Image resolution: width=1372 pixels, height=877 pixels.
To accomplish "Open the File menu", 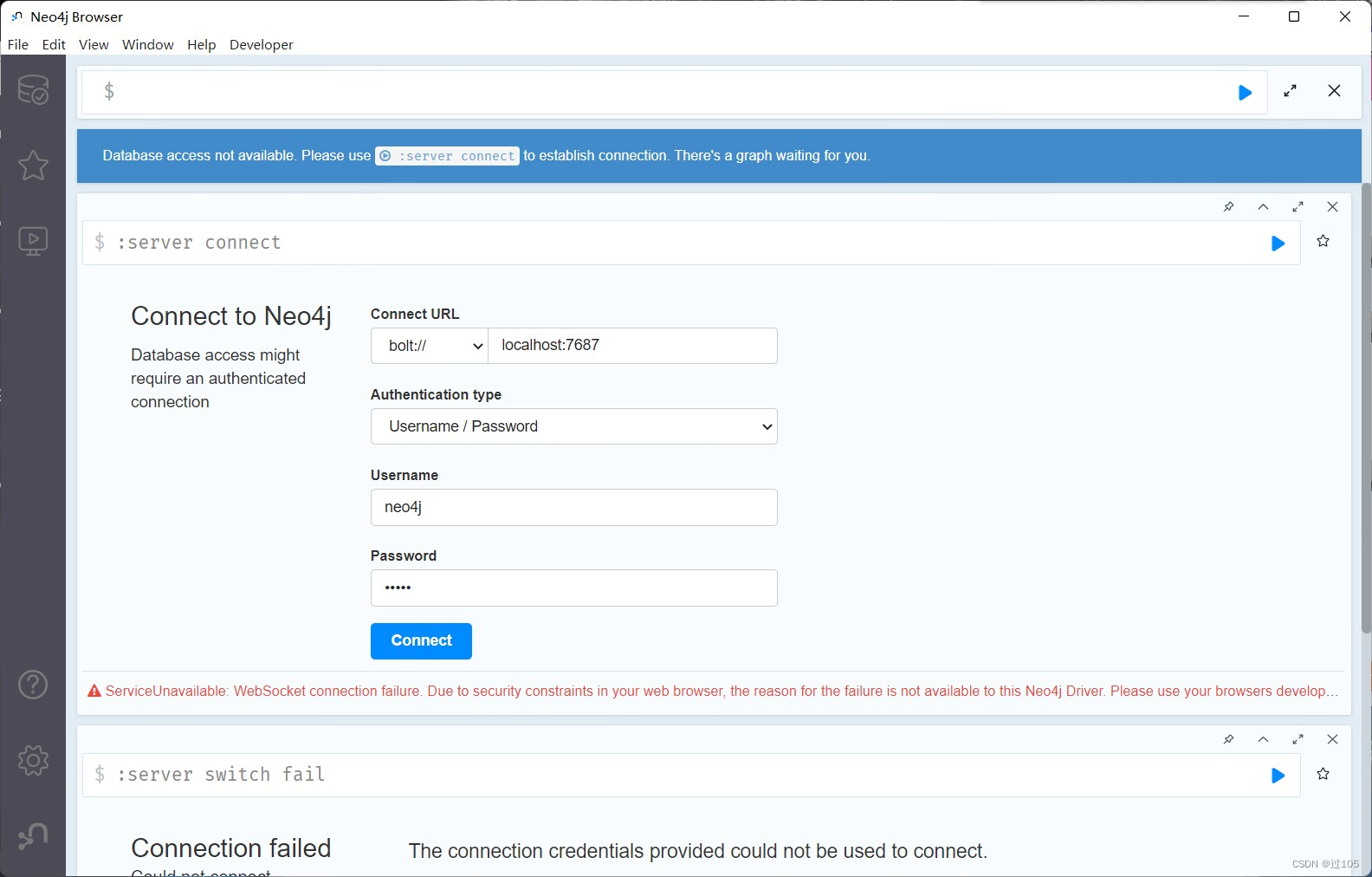I will pyautogui.click(x=18, y=45).
